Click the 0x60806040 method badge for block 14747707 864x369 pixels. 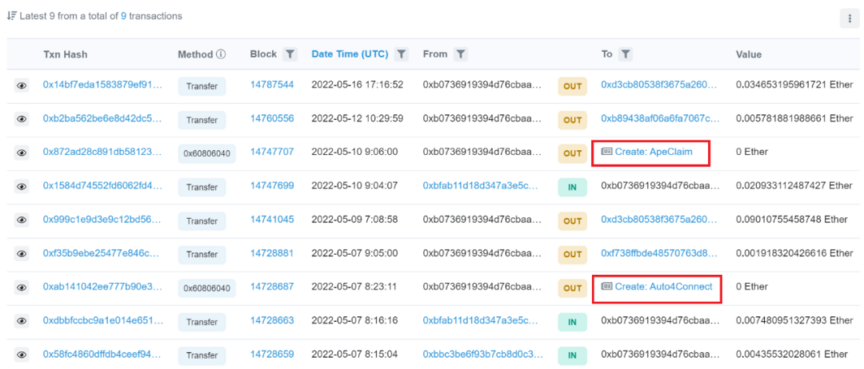click(207, 154)
